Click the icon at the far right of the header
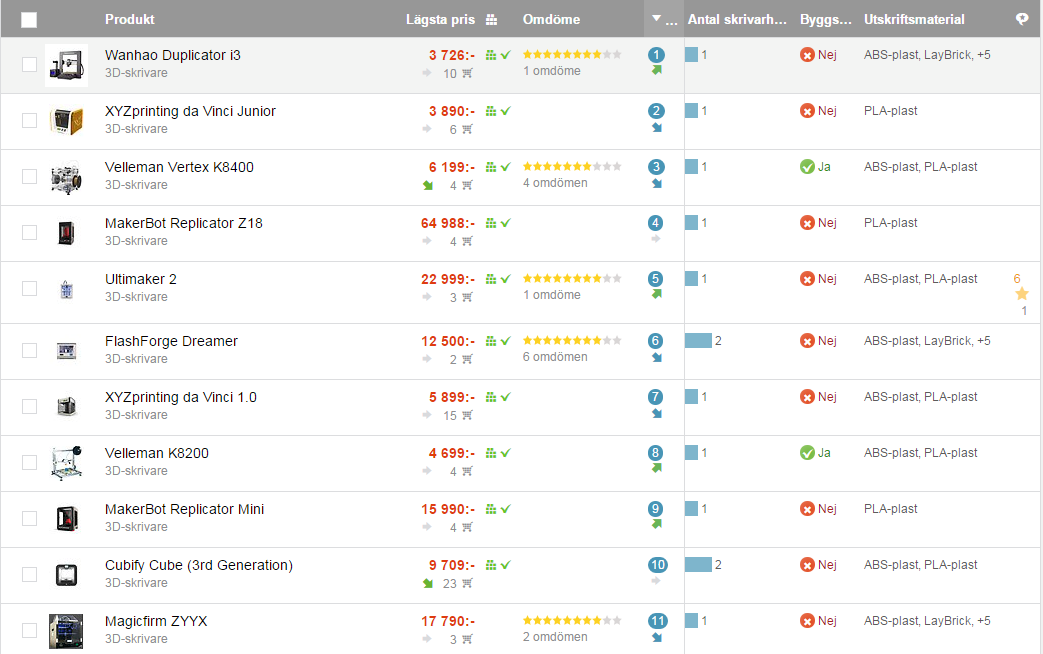Screen dimensions: 1043x654 click(x=1022, y=19)
